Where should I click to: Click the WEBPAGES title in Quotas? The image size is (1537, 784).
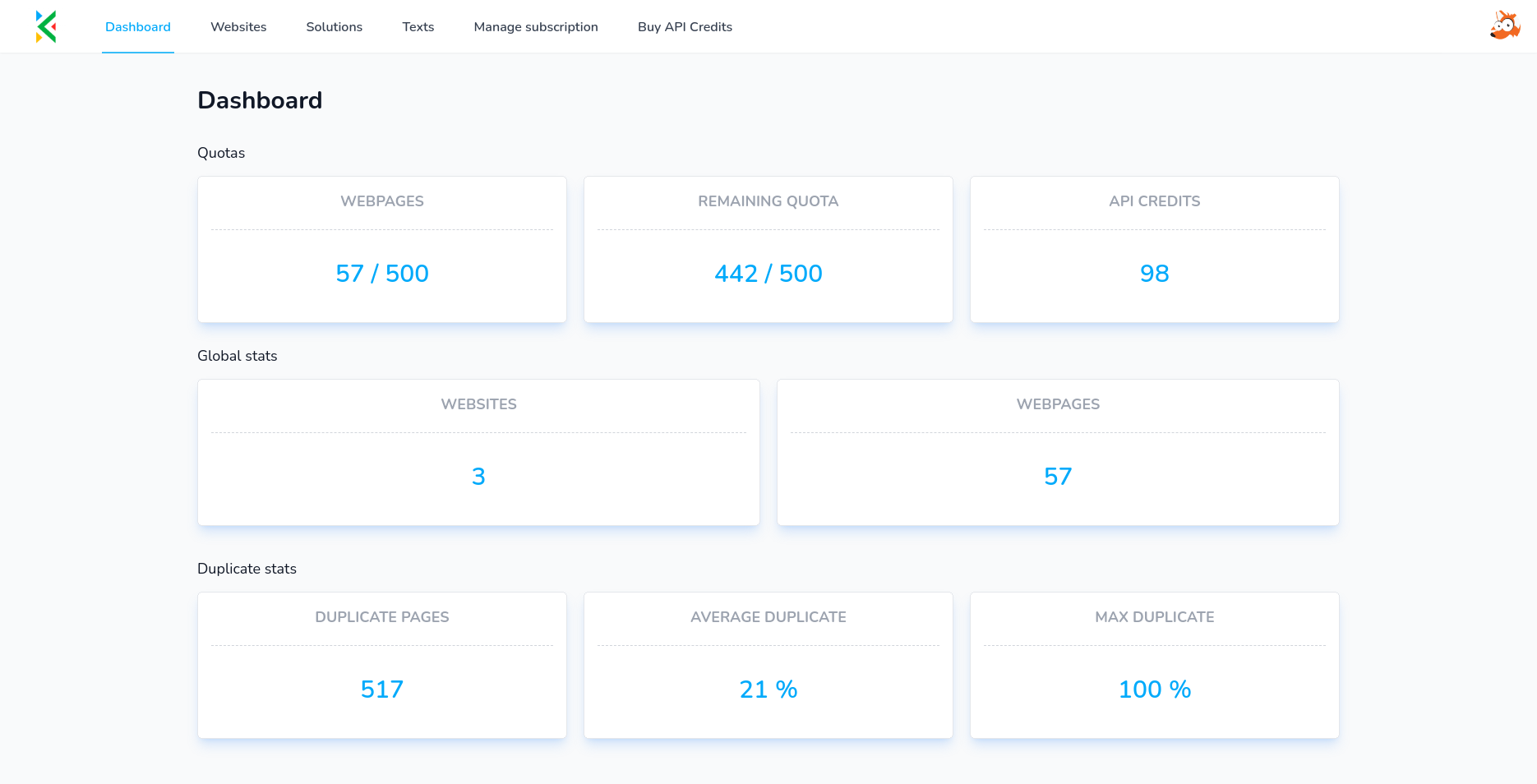point(382,201)
